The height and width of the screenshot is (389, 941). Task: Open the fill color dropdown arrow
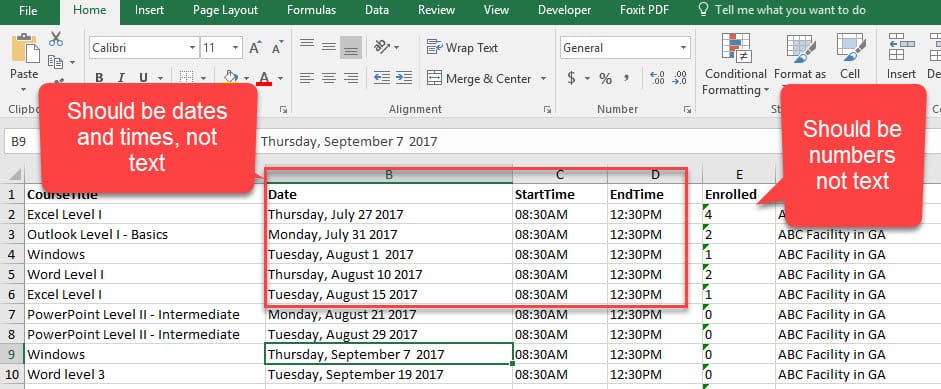click(246, 78)
